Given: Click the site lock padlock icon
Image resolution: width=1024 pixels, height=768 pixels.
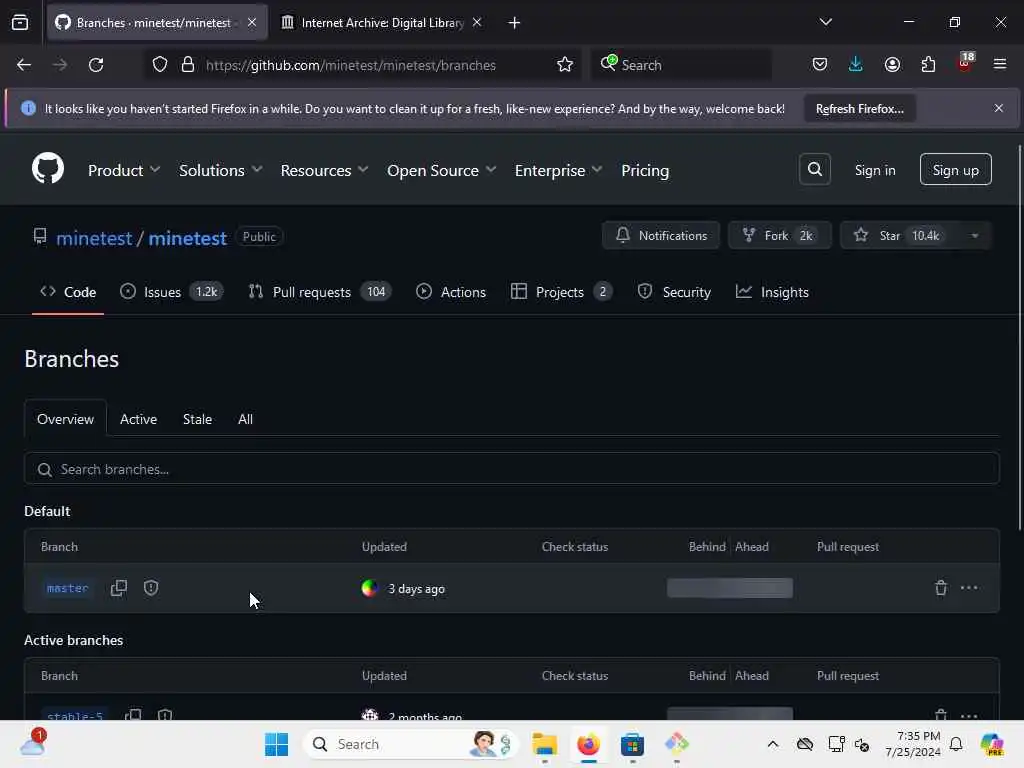Looking at the screenshot, I should [188, 65].
